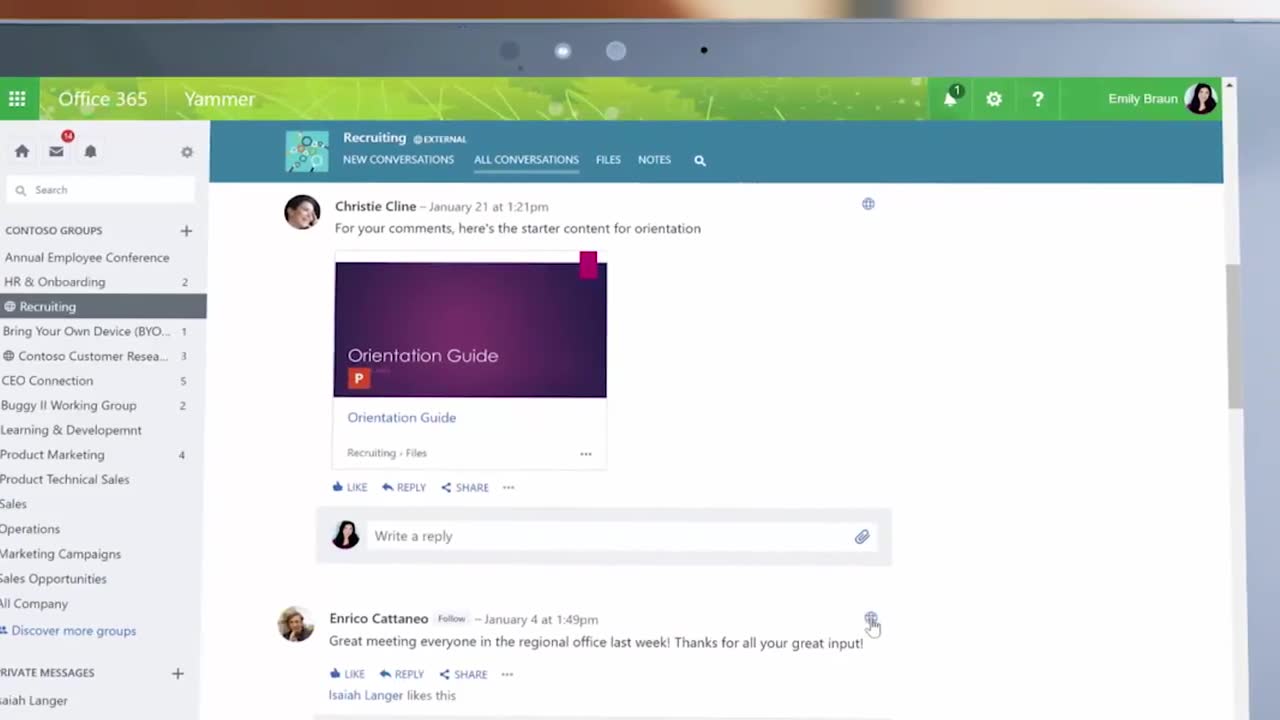This screenshot has width=1280, height=720.
Task: Add a new Contoso group with plus
Action: click(186, 231)
